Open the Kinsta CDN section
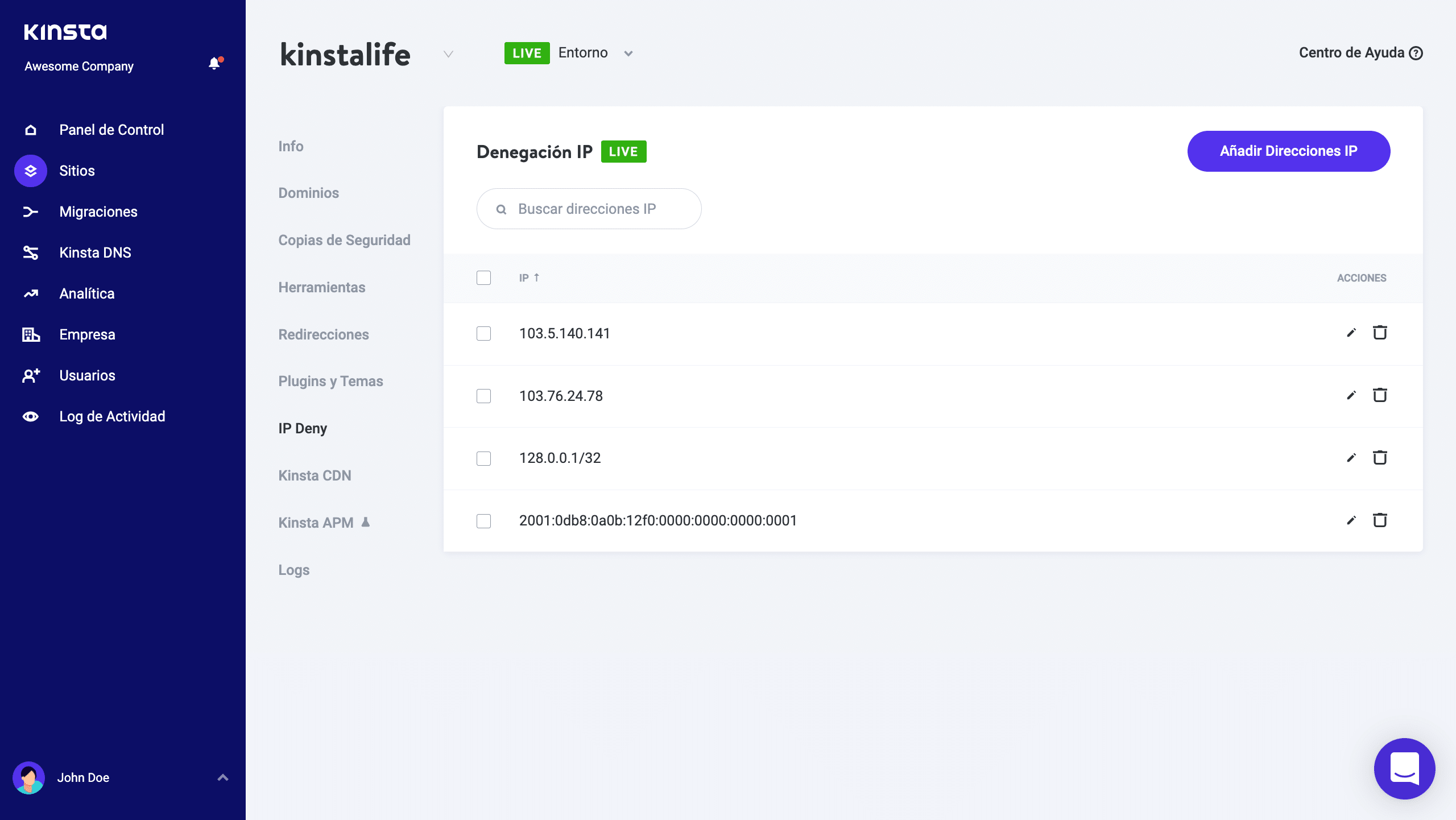 click(315, 475)
